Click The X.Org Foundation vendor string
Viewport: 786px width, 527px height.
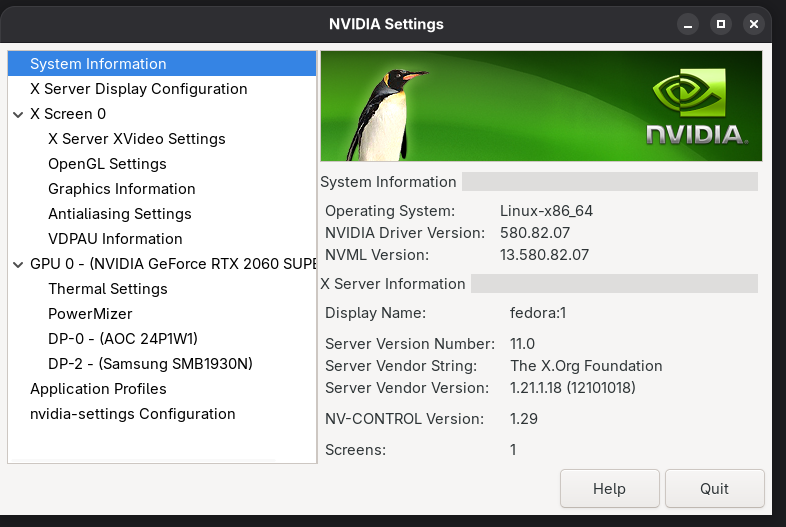586,366
